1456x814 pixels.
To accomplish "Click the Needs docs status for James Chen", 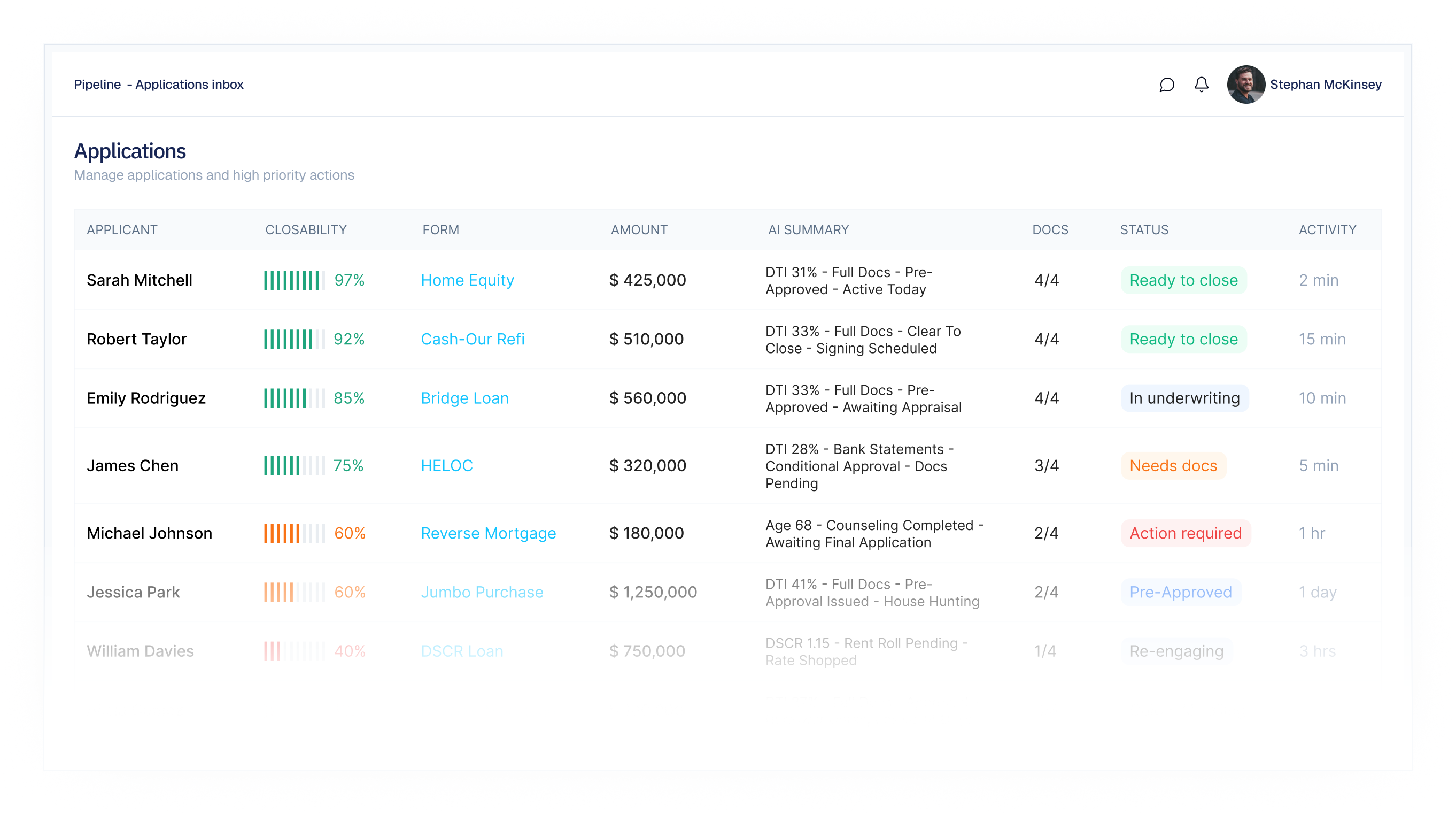I will tap(1173, 465).
